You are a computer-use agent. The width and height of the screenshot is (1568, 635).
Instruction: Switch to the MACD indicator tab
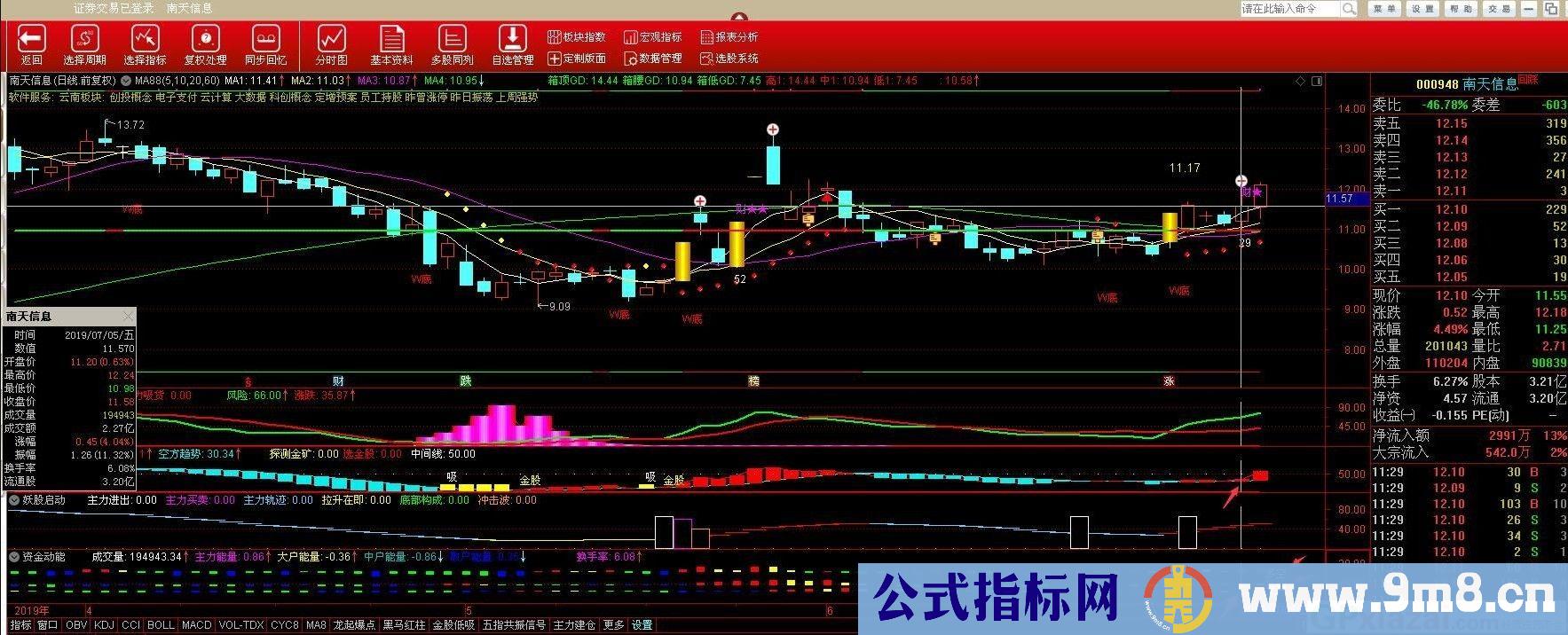196,625
